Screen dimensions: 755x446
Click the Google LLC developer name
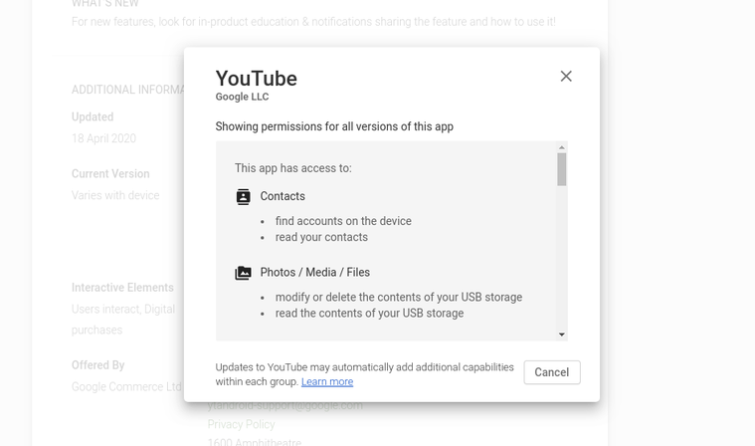point(242,97)
